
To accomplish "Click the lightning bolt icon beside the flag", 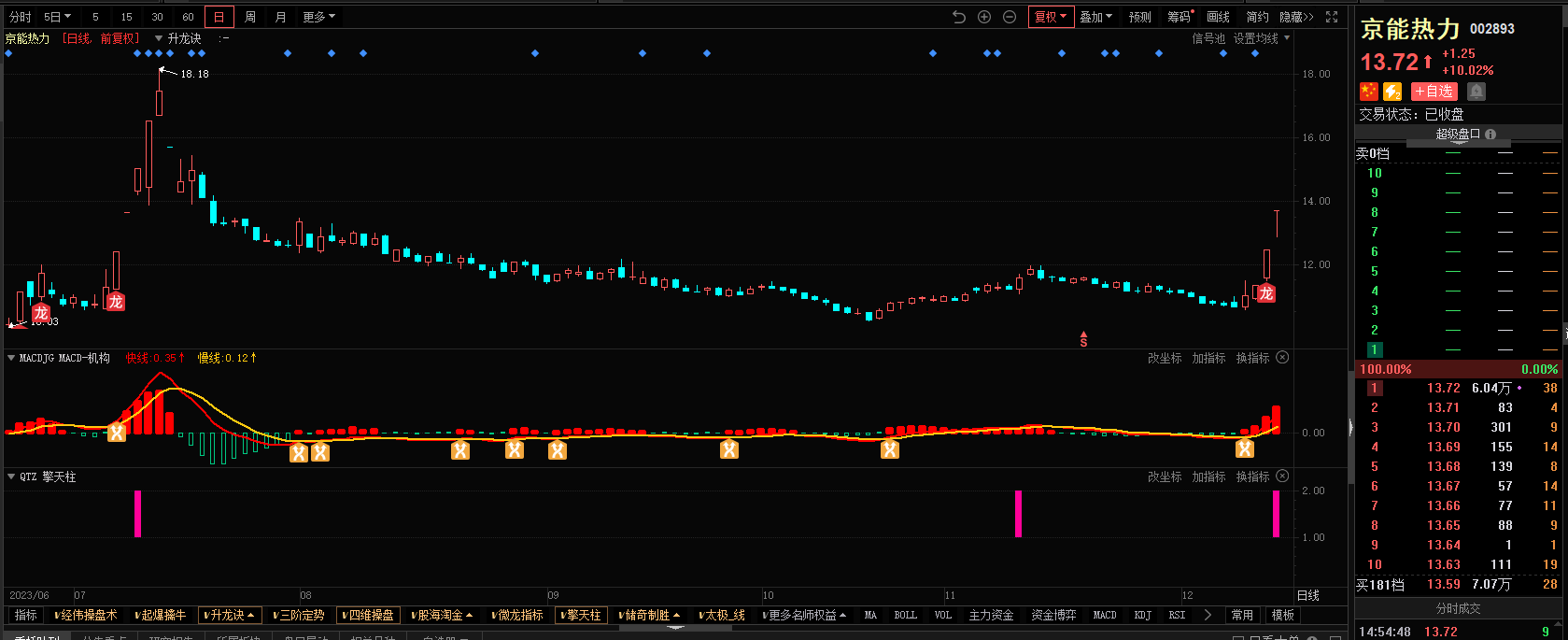I will [1392, 92].
